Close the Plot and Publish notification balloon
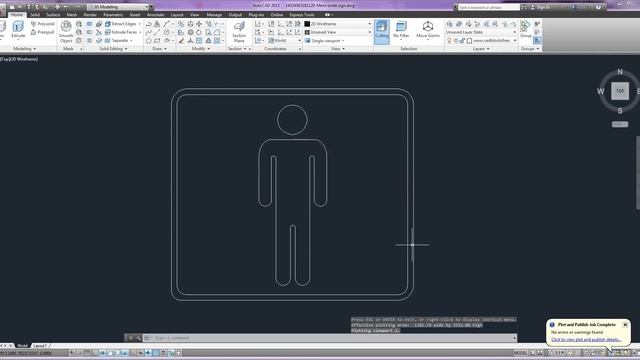Screen dimensions: 640x360 [x=625, y=324]
